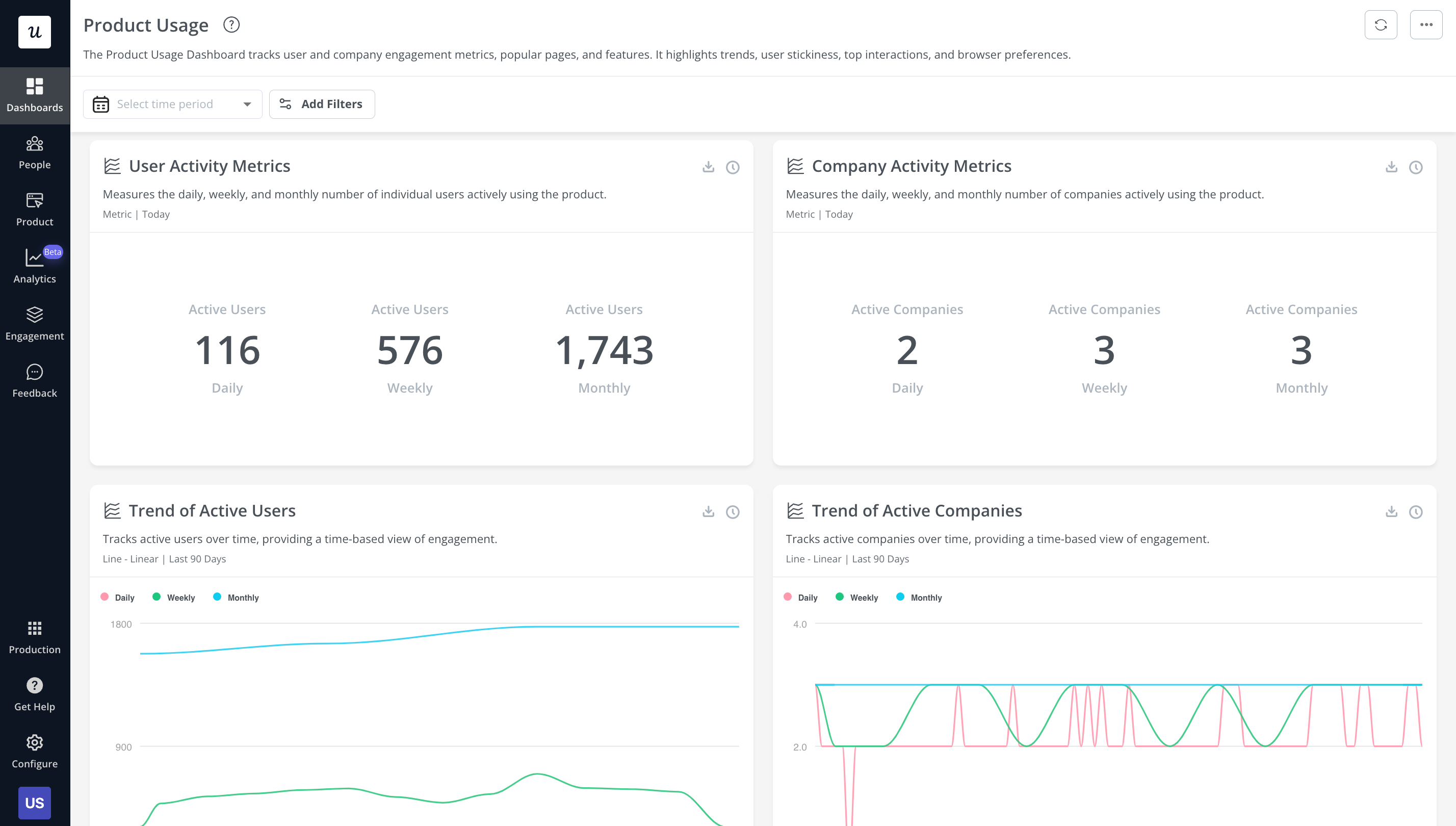
Task: Select Production from the sidebar
Action: pos(35,636)
